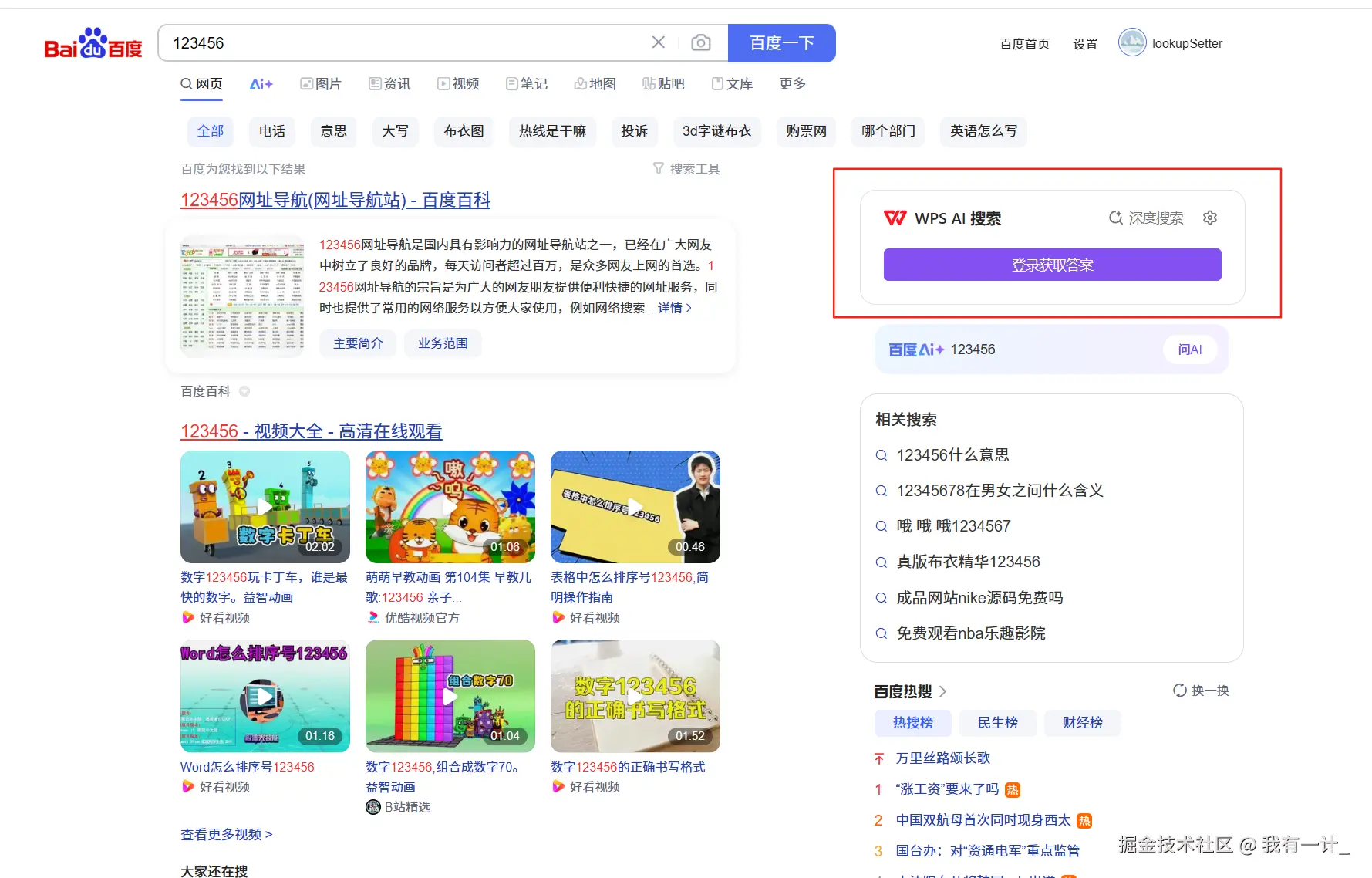The height and width of the screenshot is (878, 1372).
Task: Play the 数字卡丁车 video thumbnail
Action: (x=265, y=506)
